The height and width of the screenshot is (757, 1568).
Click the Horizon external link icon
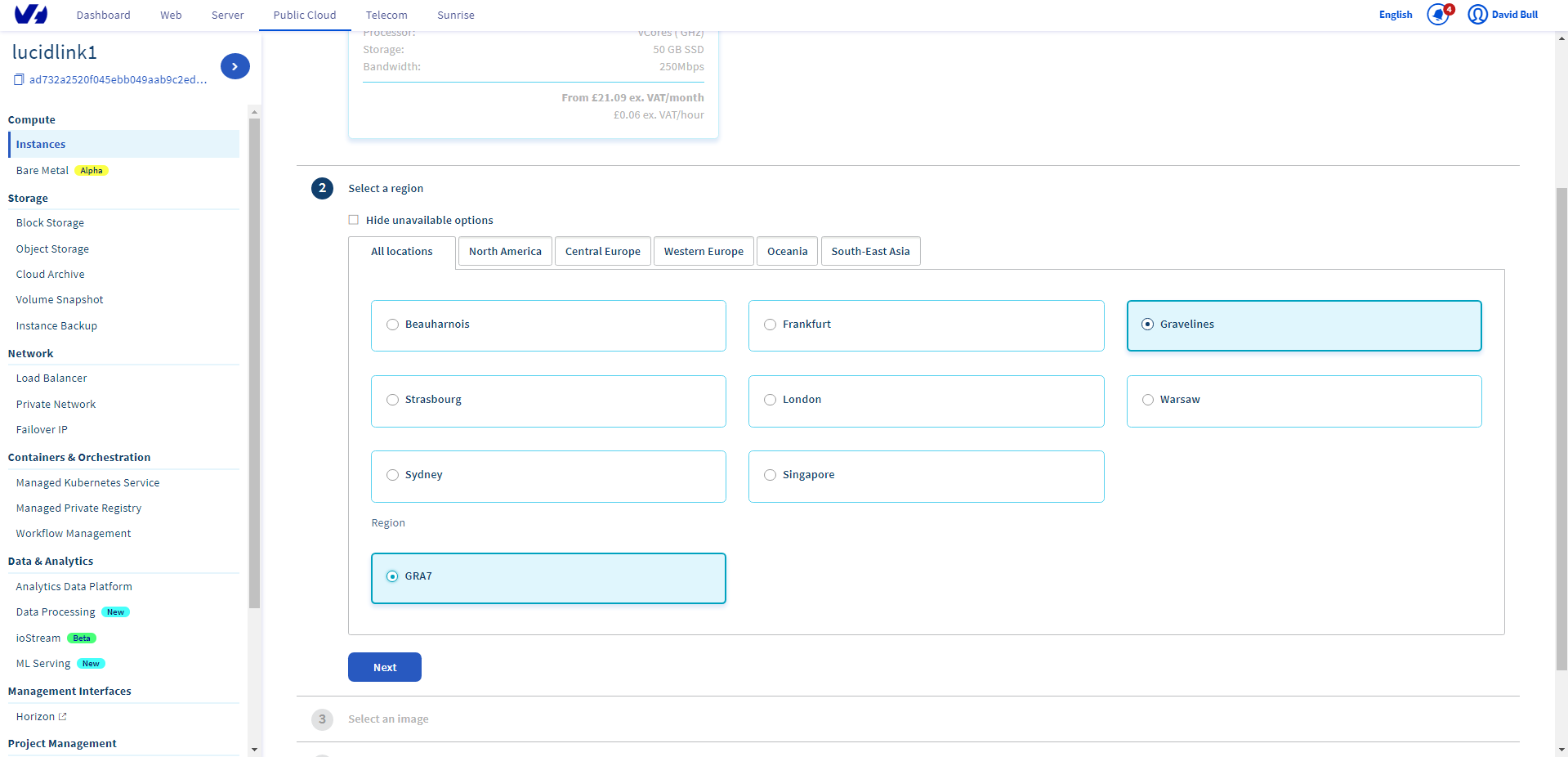pyautogui.click(x=63, y=717)
